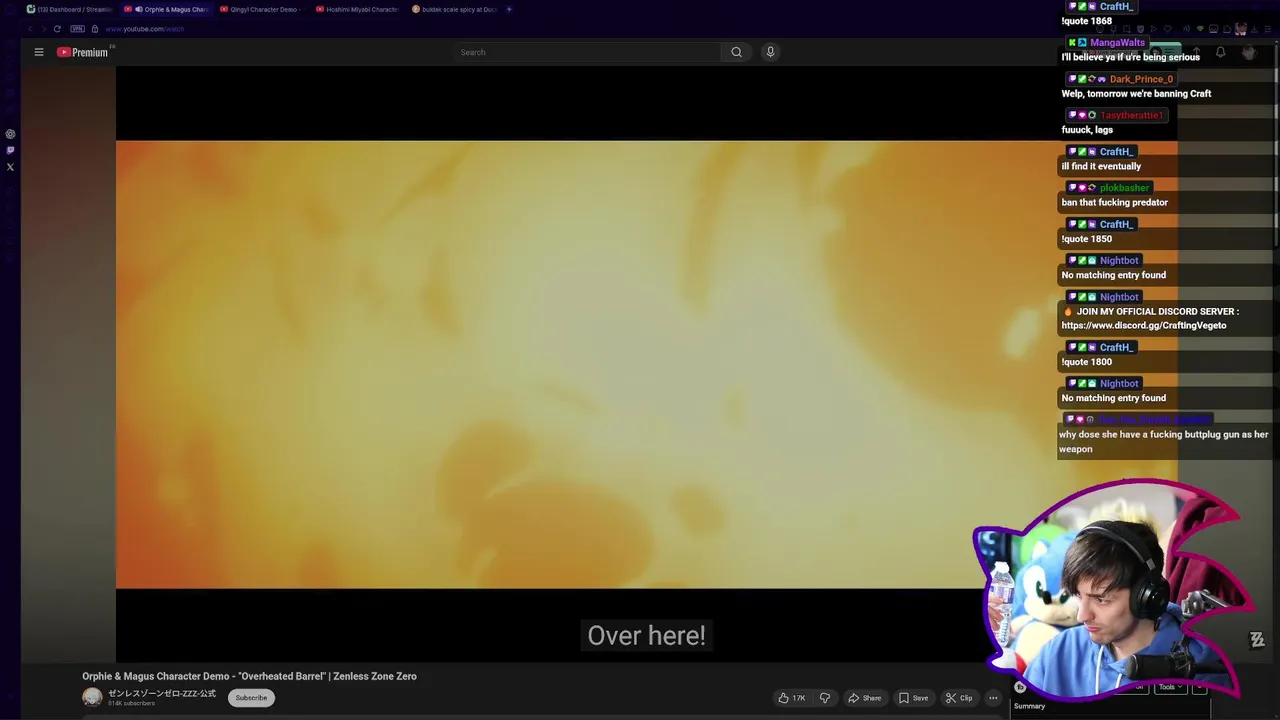Click the video player frame showing 'Over here!'
The height and width of the screenshot is (720, 1280).
pyautogui.click(x=646, y=365)
